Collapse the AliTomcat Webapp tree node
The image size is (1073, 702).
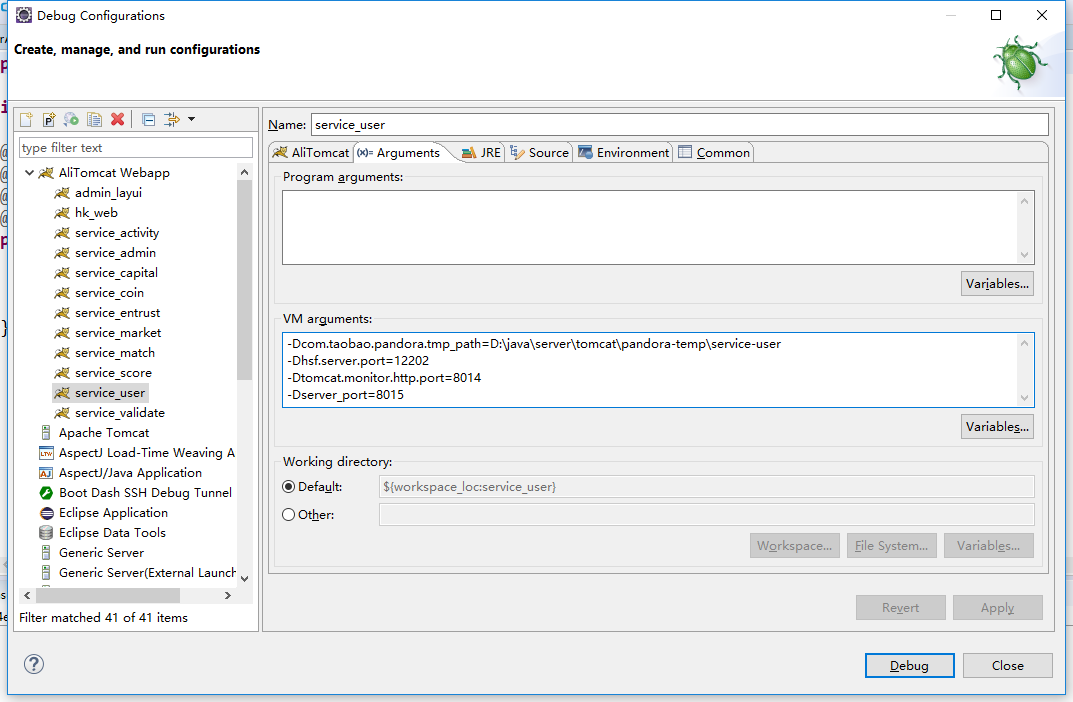click(x=29, y=172)
